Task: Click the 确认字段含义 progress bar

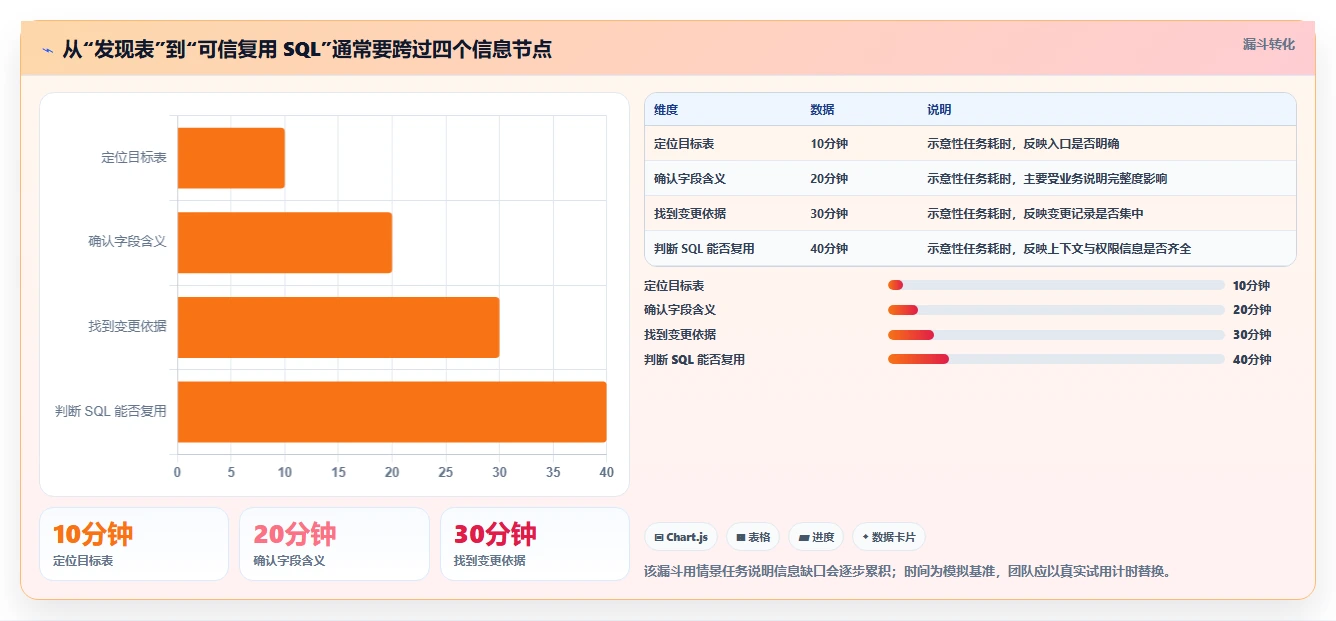Action: [1056, 310]
